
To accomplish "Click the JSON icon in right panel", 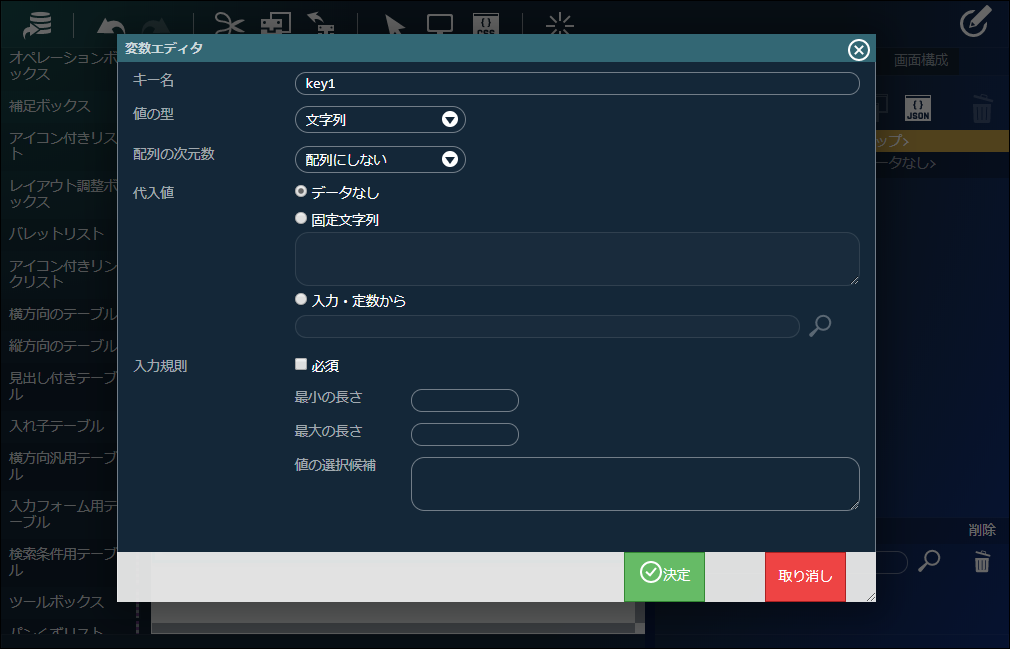I will coord(917,108).
